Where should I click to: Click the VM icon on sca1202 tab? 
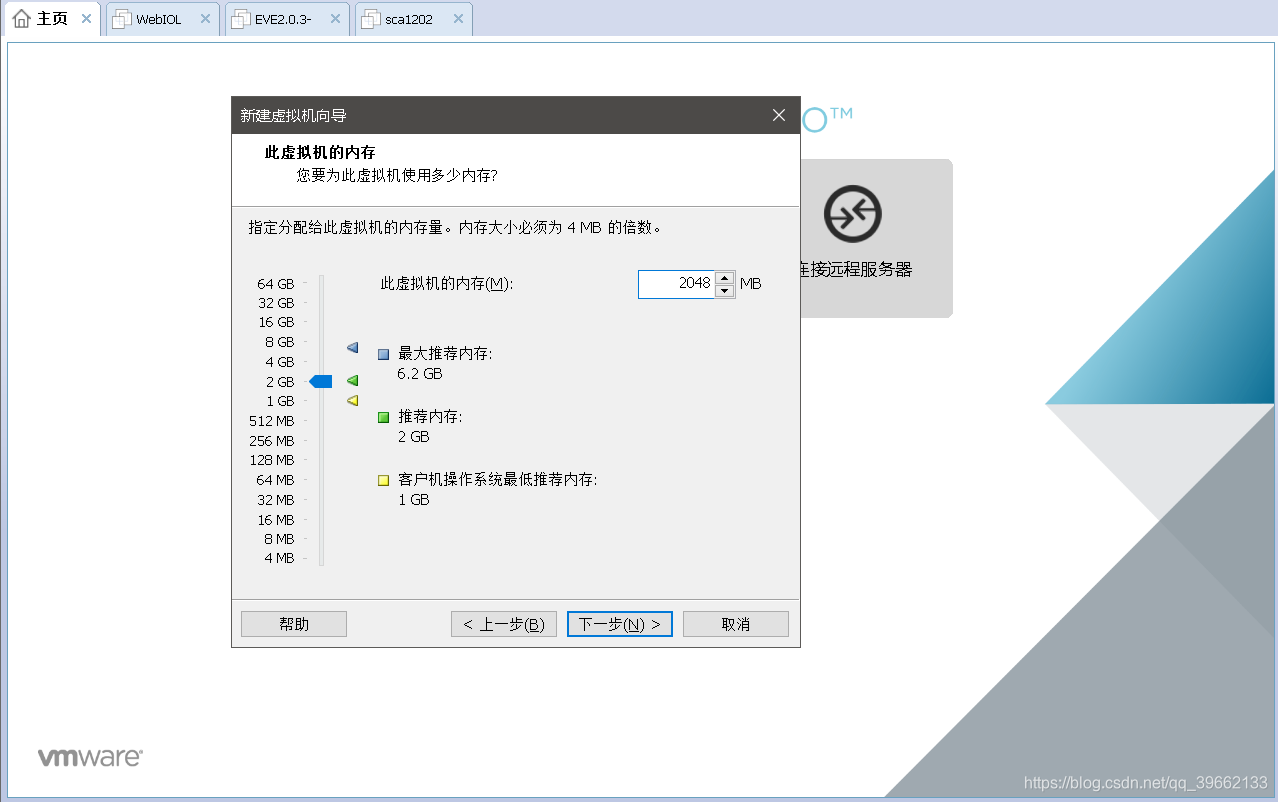point(370,19)
